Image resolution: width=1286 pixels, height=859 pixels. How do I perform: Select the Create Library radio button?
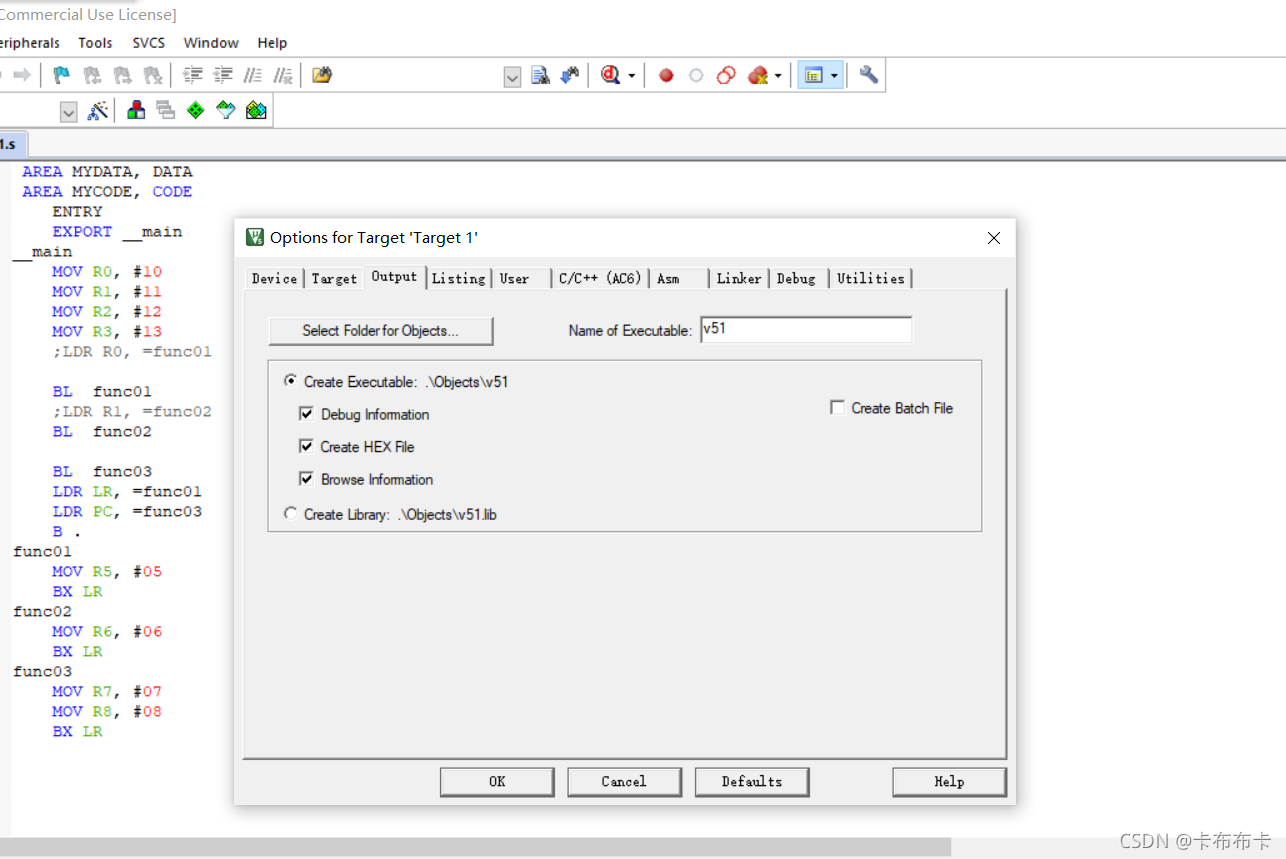(x=290, y=513)
